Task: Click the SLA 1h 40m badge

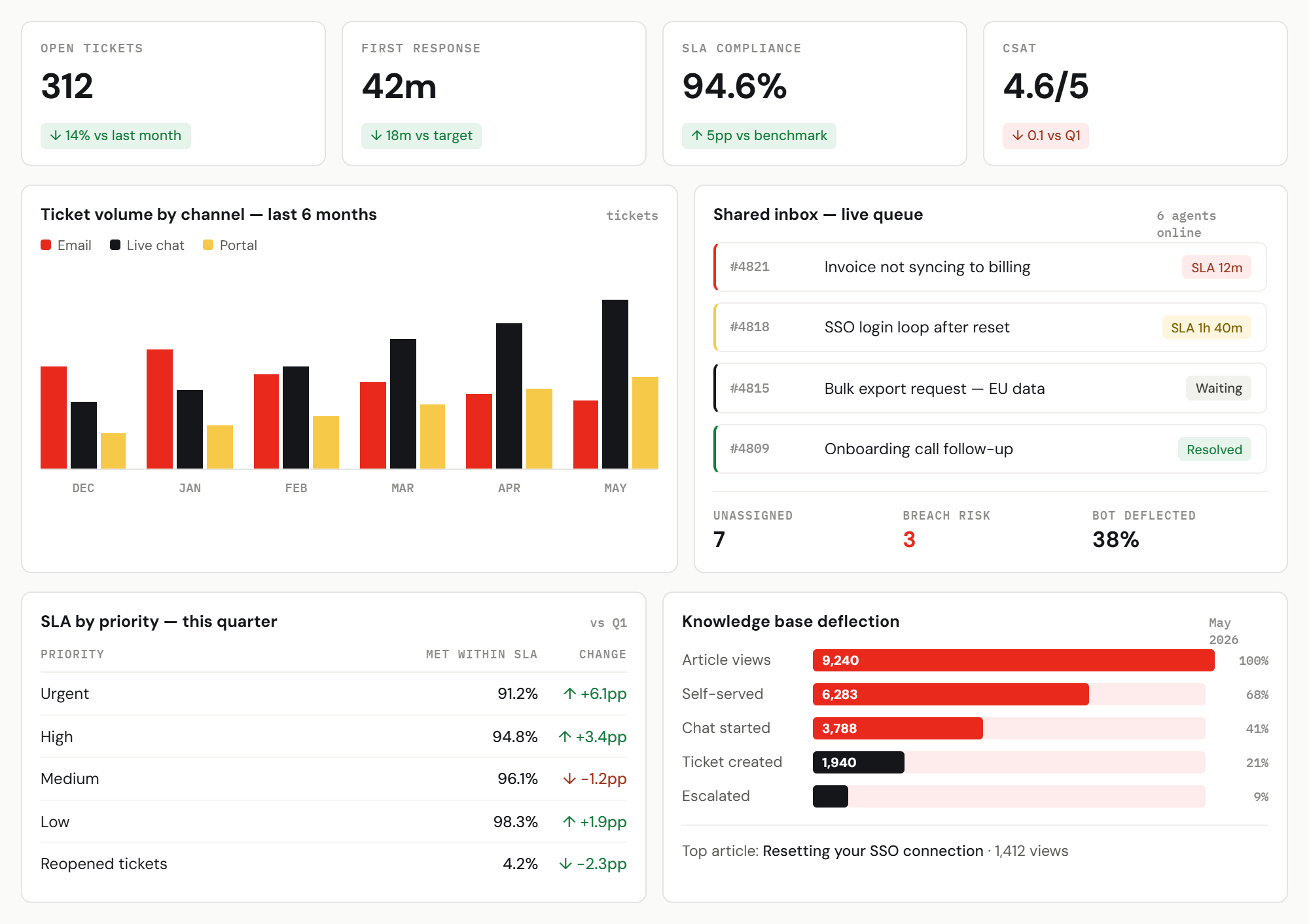Action: pyautogui.click(x=1207, y=327)
